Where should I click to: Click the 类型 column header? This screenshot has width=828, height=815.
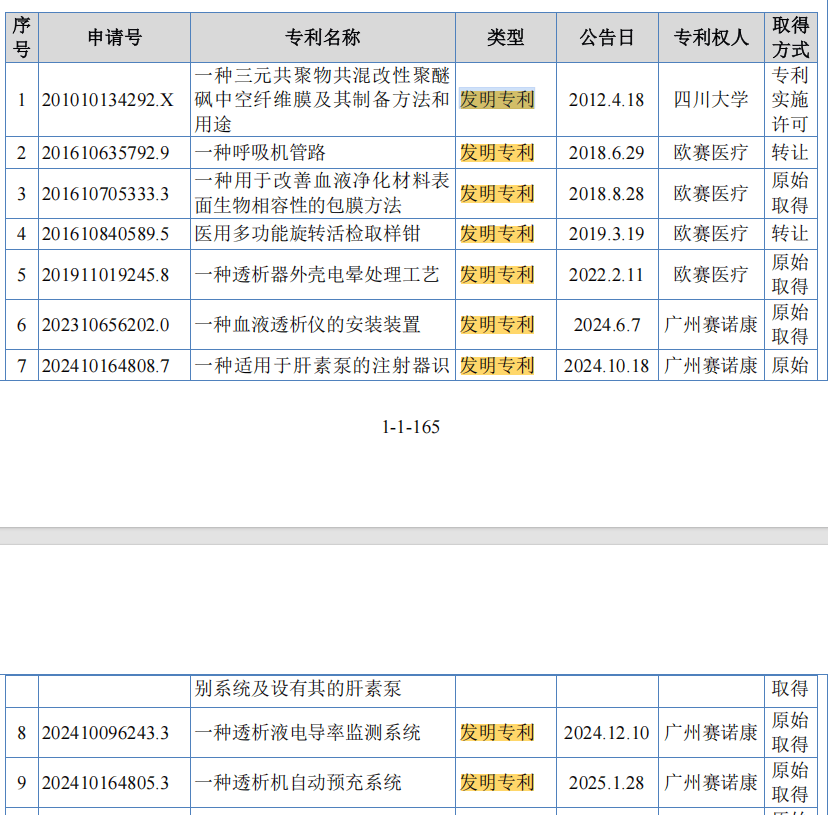coord(505,38)
